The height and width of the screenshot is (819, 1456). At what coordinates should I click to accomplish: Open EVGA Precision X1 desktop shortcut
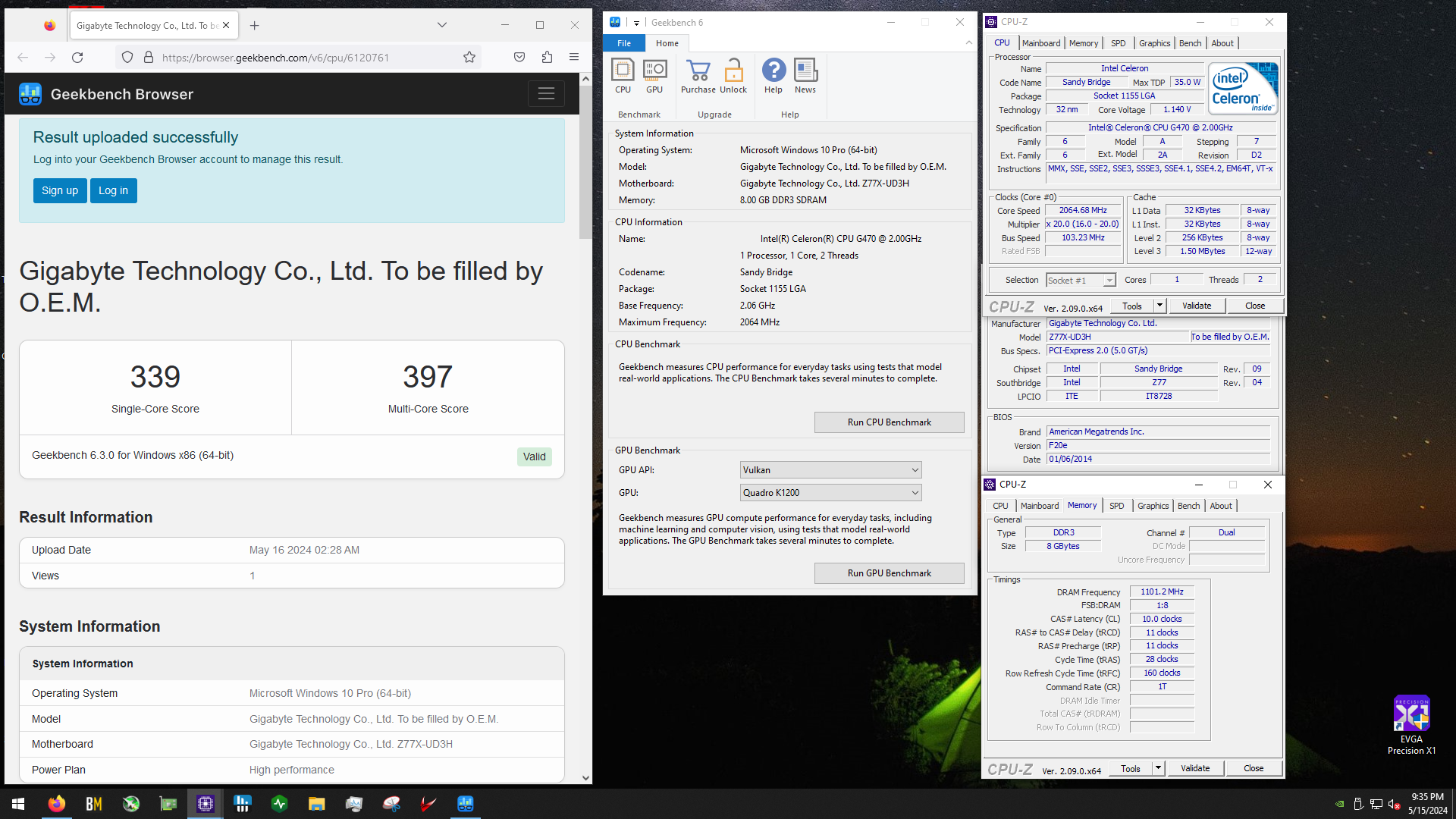tap(1411, 725)
